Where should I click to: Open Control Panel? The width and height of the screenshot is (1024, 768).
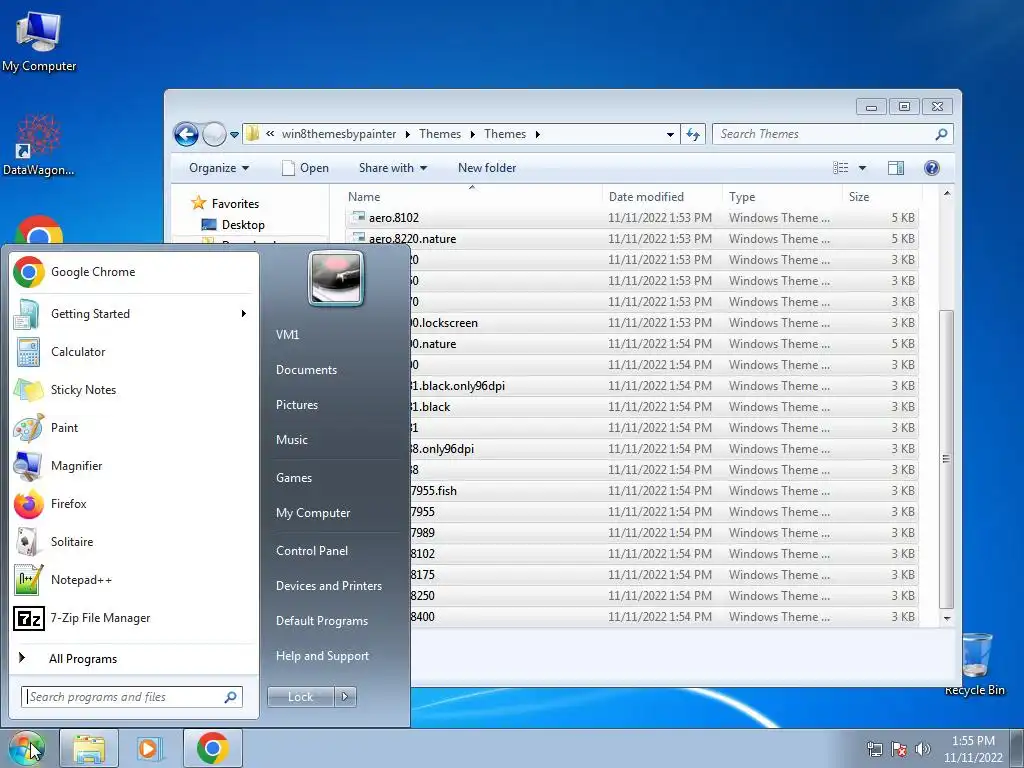(x=312, y=551)
